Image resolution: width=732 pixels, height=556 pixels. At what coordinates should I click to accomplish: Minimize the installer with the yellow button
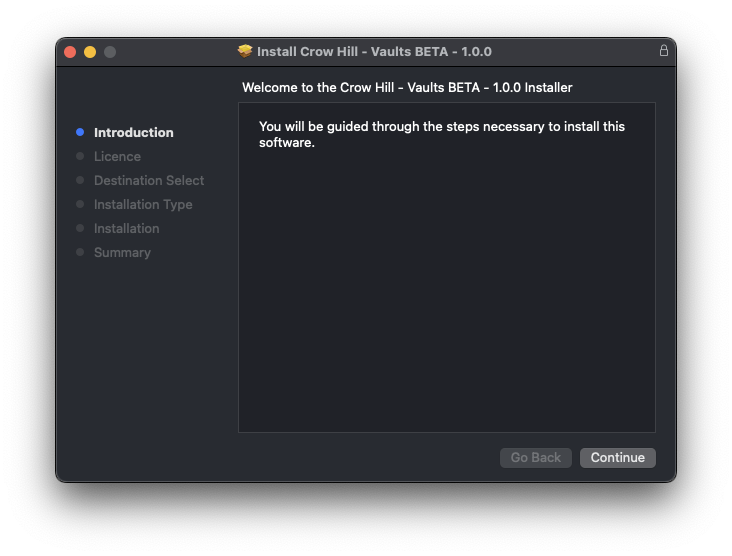90,52
